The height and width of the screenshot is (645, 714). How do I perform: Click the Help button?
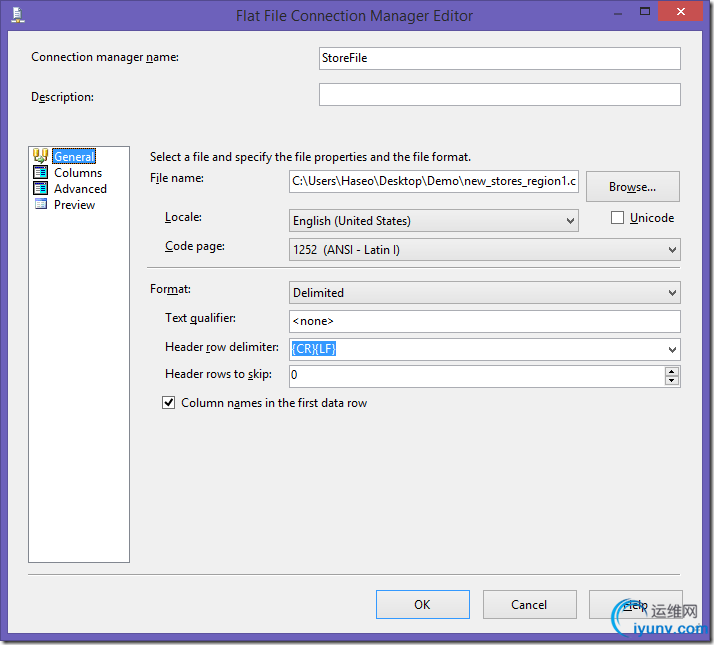tap(635, 604)
